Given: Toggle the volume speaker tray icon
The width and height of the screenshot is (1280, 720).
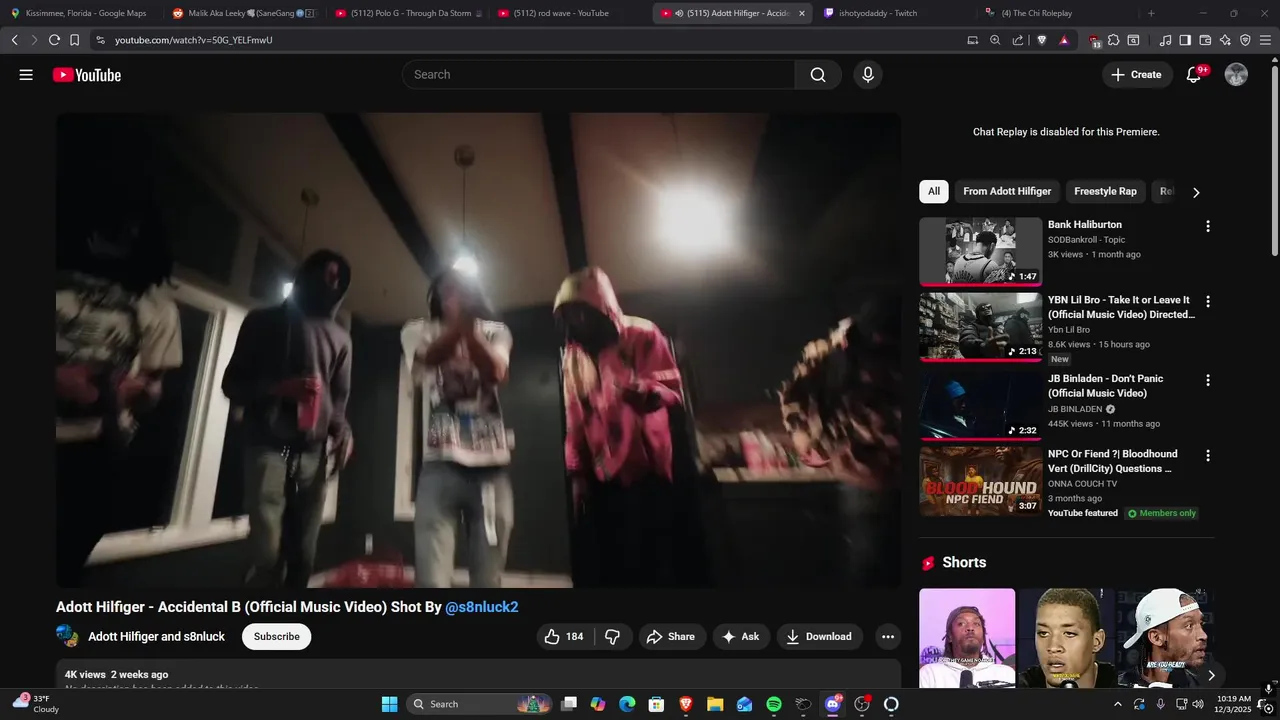Looking at the screenshot, I should pyautogui.click(x=1198, y=704).
